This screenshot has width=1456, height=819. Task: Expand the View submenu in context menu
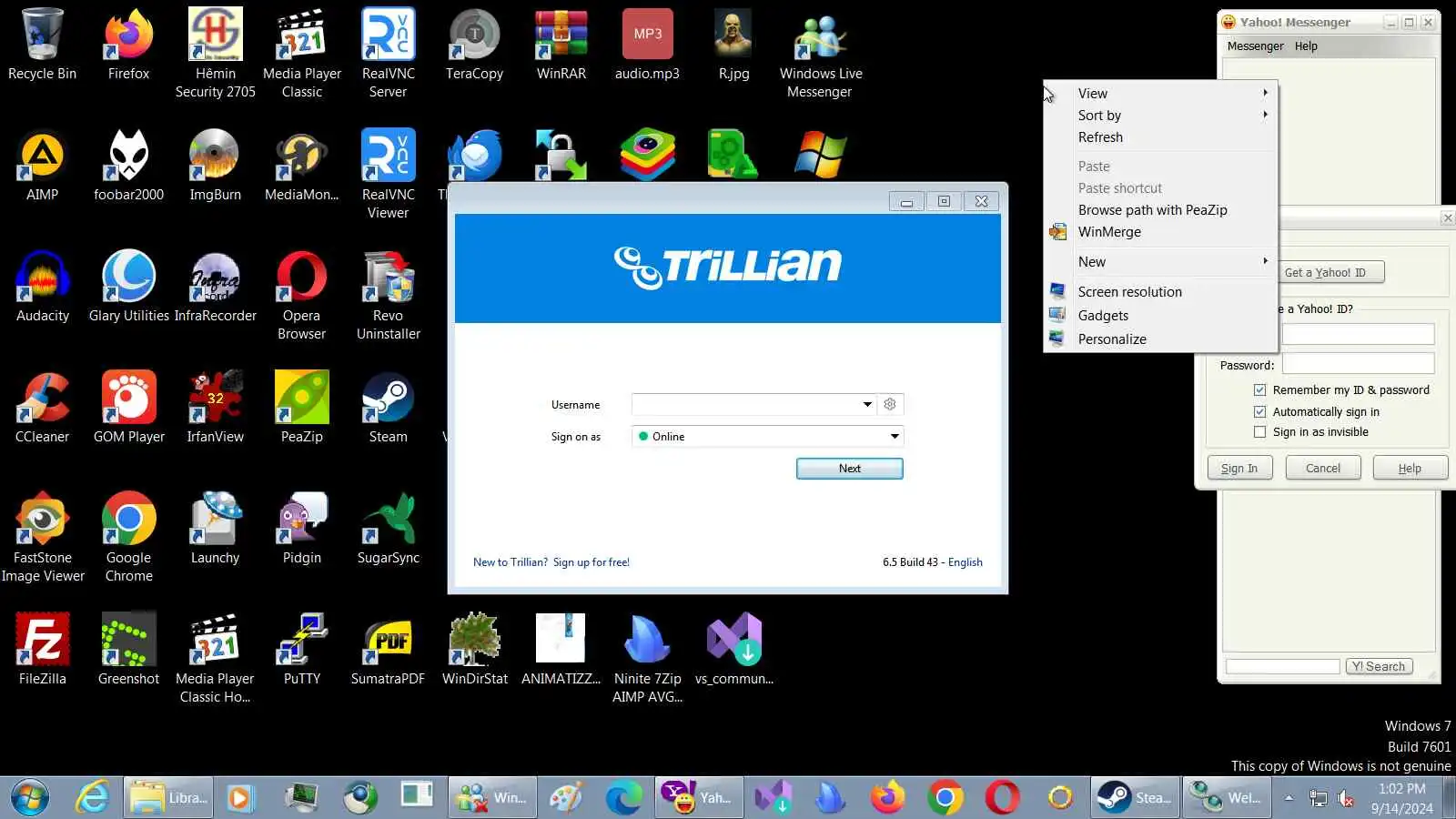click(x=1160, y=93)
